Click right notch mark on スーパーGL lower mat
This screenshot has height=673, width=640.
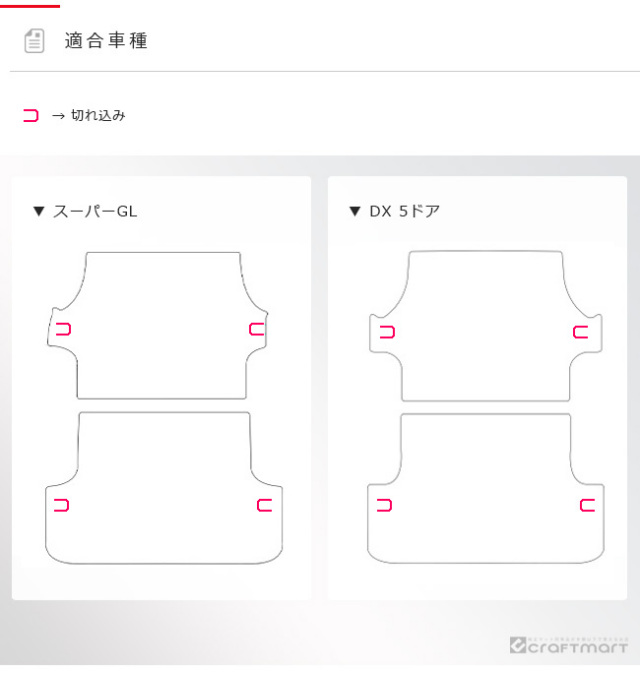(x=264, y=505)
